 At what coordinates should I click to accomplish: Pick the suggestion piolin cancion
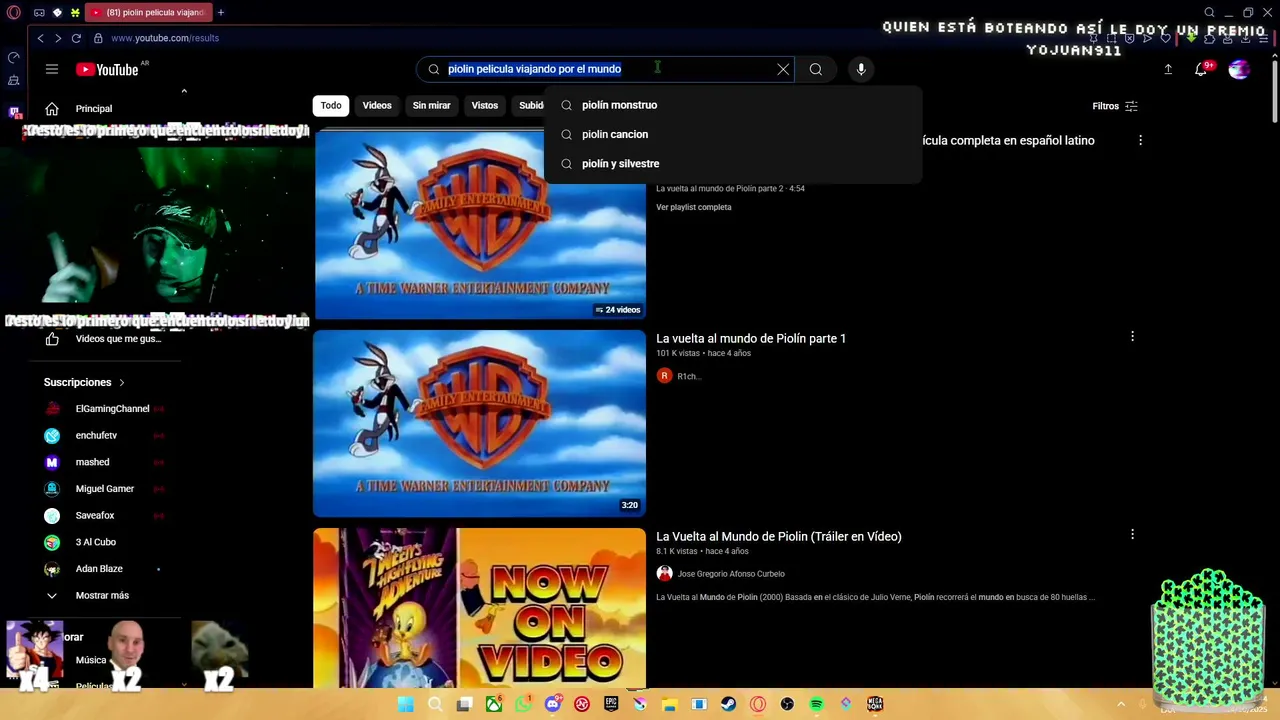pos(732,134)
